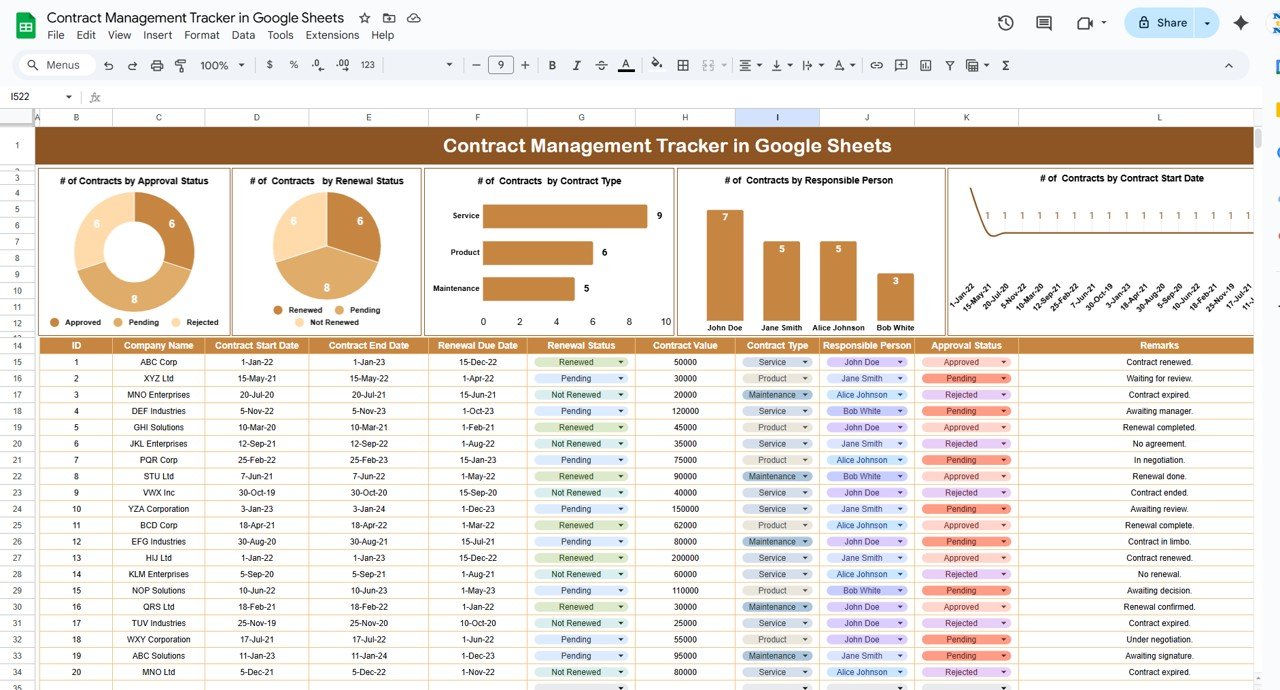Print the spreadsheet
This screenshot has width=1280, height=690.
coord(157,65)
